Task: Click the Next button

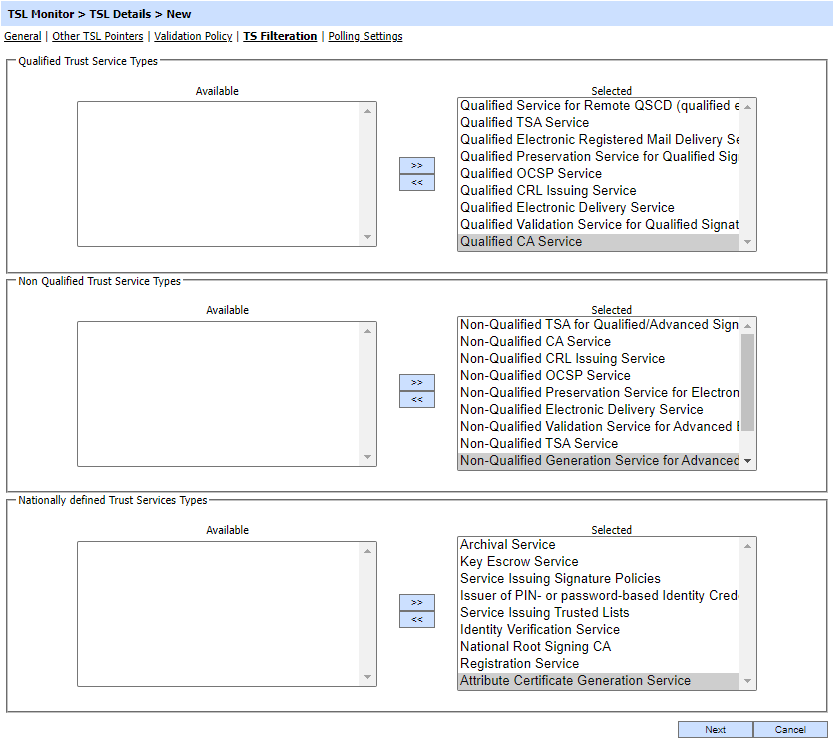Action: click(715, 729)
